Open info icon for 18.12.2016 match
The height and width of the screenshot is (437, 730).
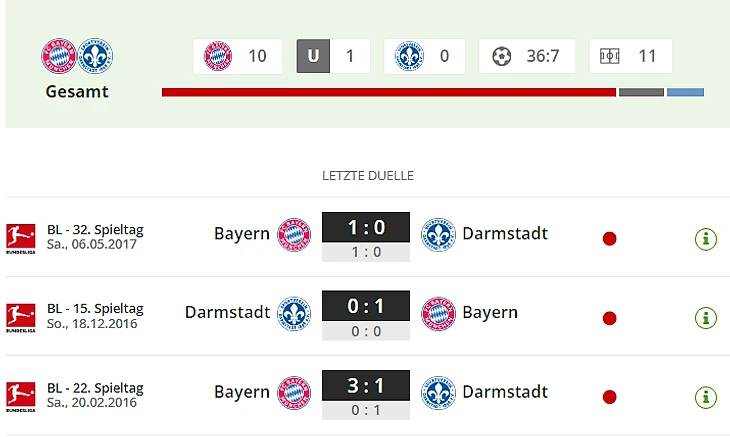tap(706, 318)
